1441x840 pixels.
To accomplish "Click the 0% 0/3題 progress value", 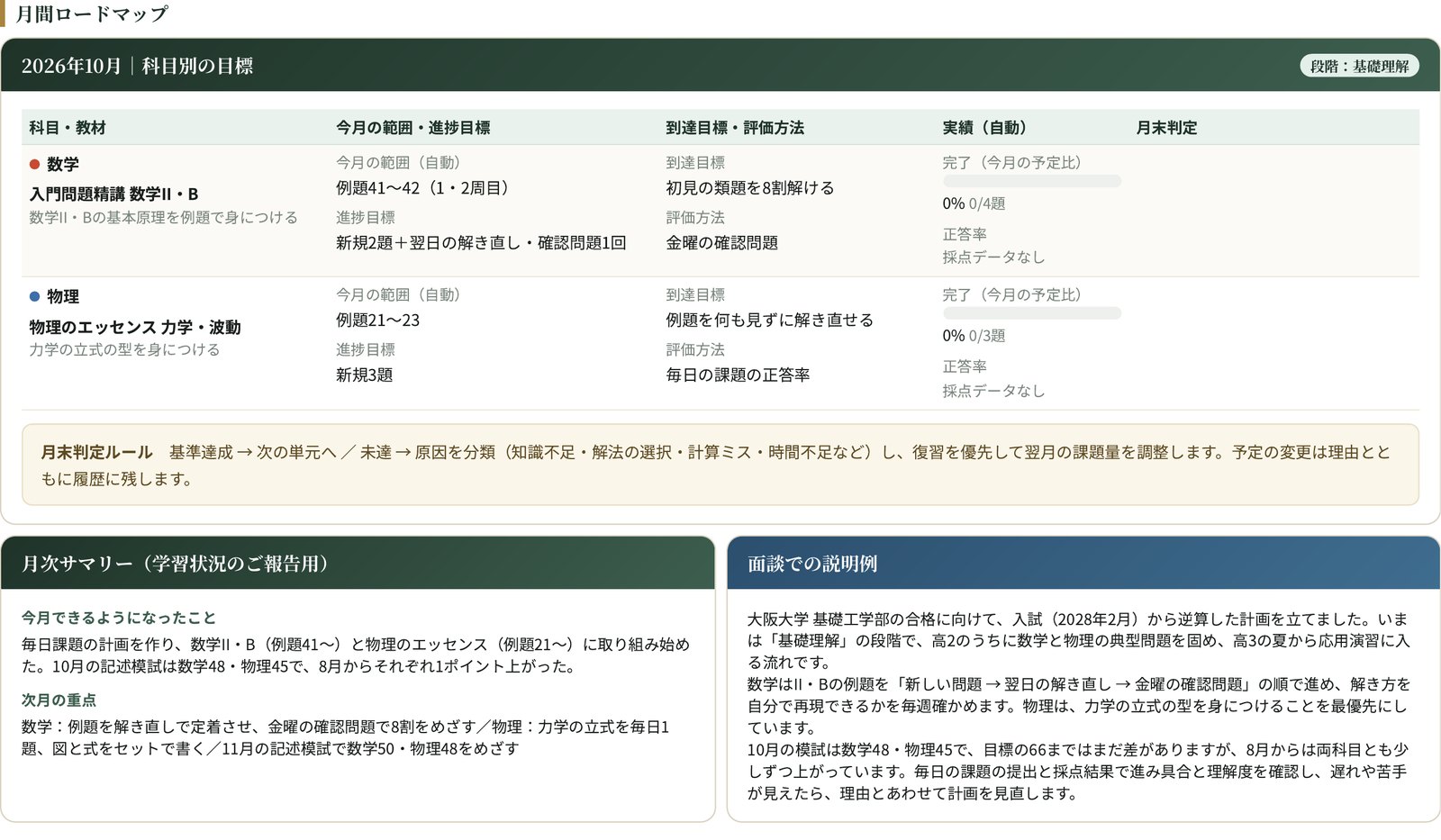I will tap(974, 336).
